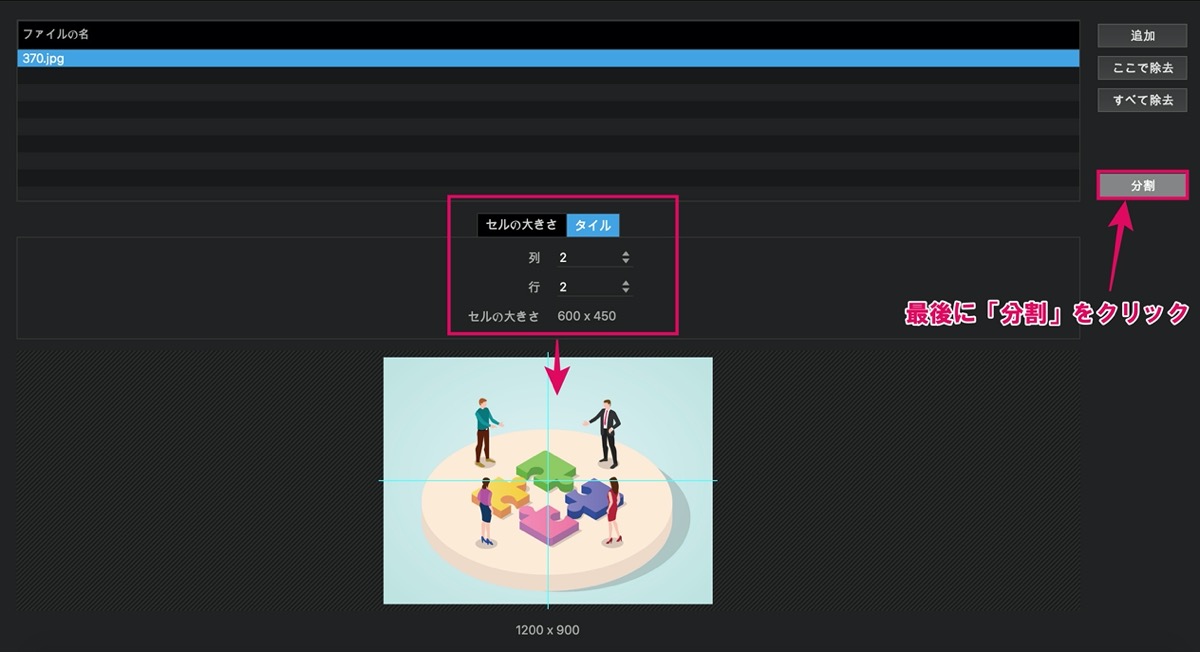Click the 1200 x 900 dimensions text
Viewport: 1200px width, 652px height.
547,630
